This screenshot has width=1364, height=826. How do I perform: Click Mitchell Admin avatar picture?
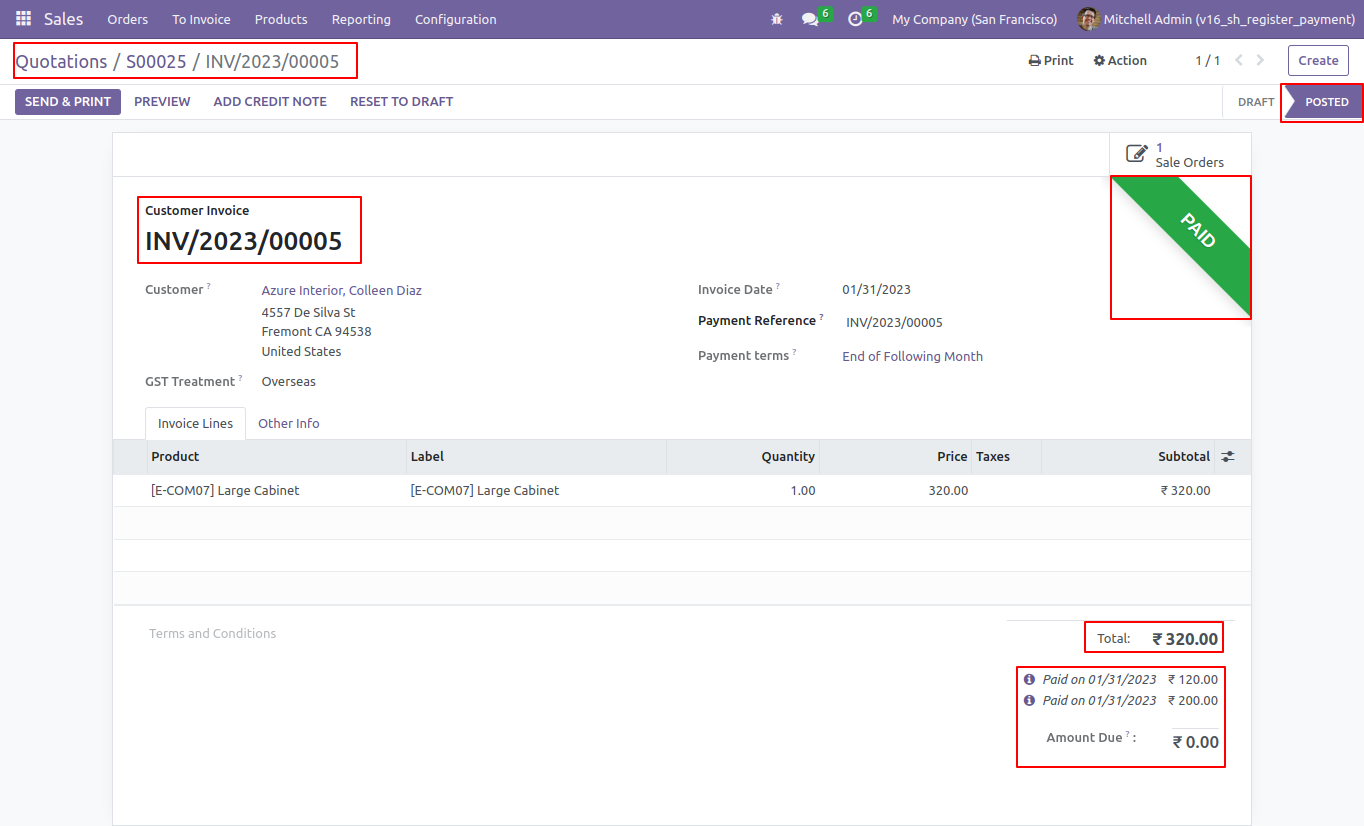1088,19
